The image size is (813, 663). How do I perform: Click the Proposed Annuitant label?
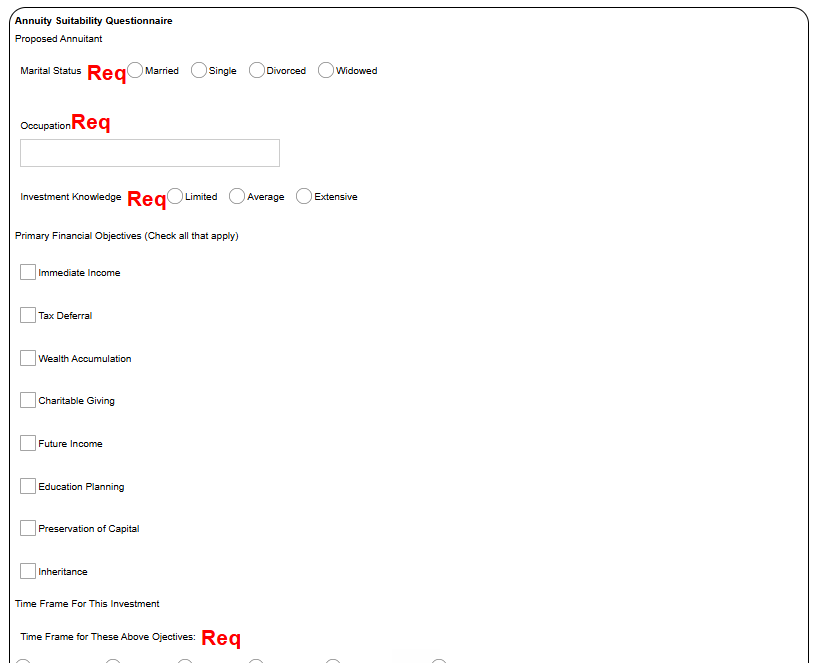pyautogui.click(x=59, y=39)
